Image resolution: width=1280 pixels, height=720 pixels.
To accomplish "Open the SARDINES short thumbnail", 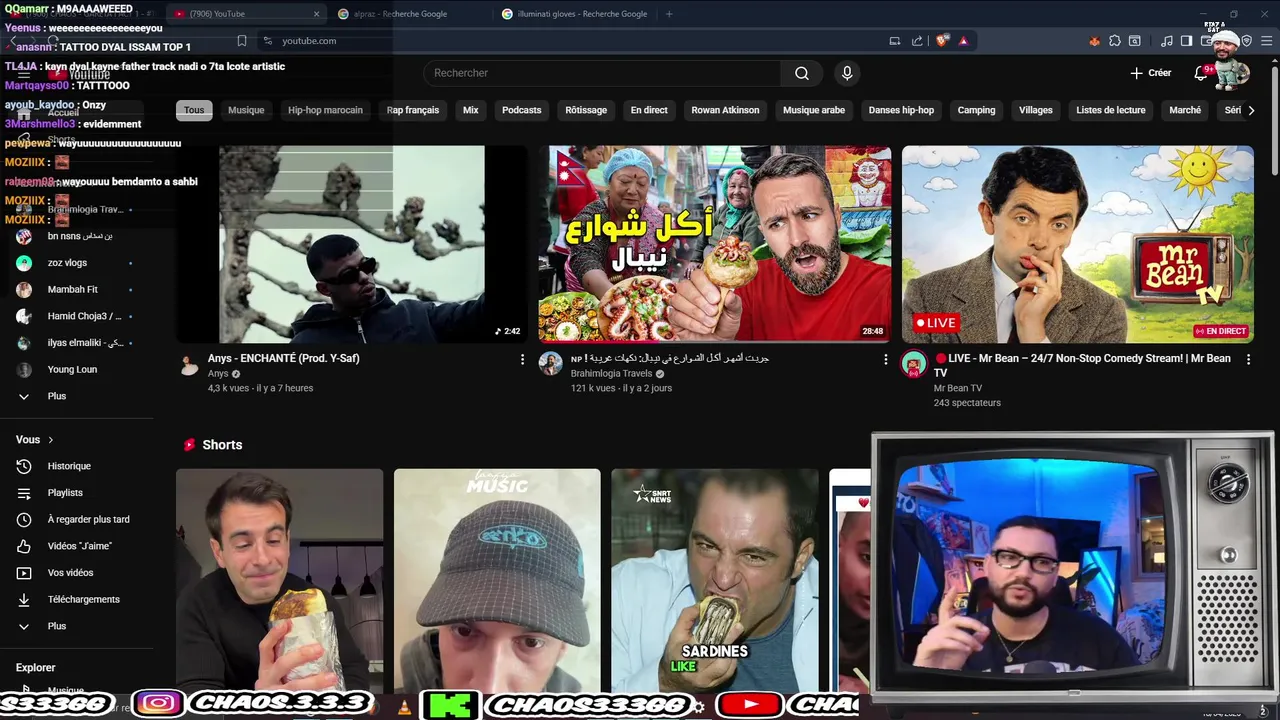I will [715, 580].
